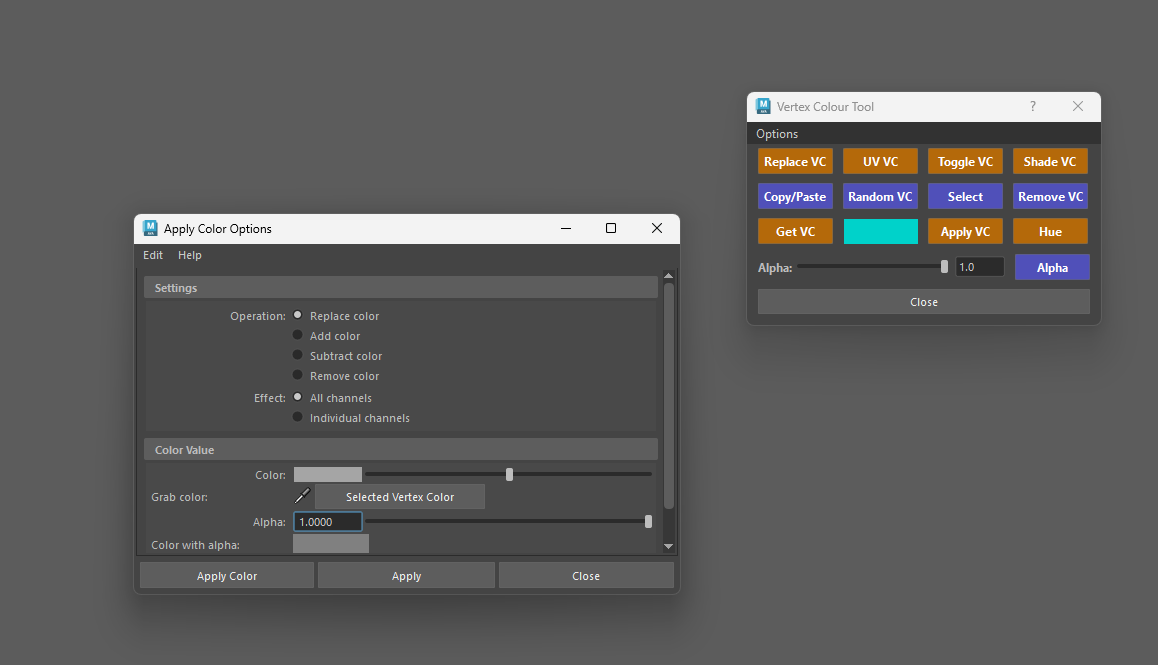Click the Shade VC button
Screen dimensions: 1158x665
point(1050,161)
